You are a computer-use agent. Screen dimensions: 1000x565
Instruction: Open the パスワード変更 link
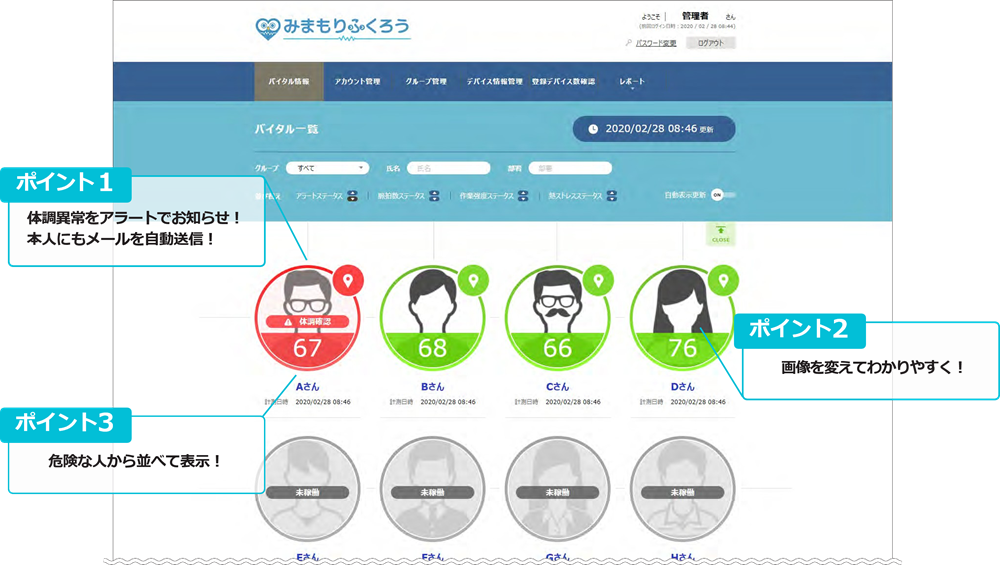coord(656,43)
